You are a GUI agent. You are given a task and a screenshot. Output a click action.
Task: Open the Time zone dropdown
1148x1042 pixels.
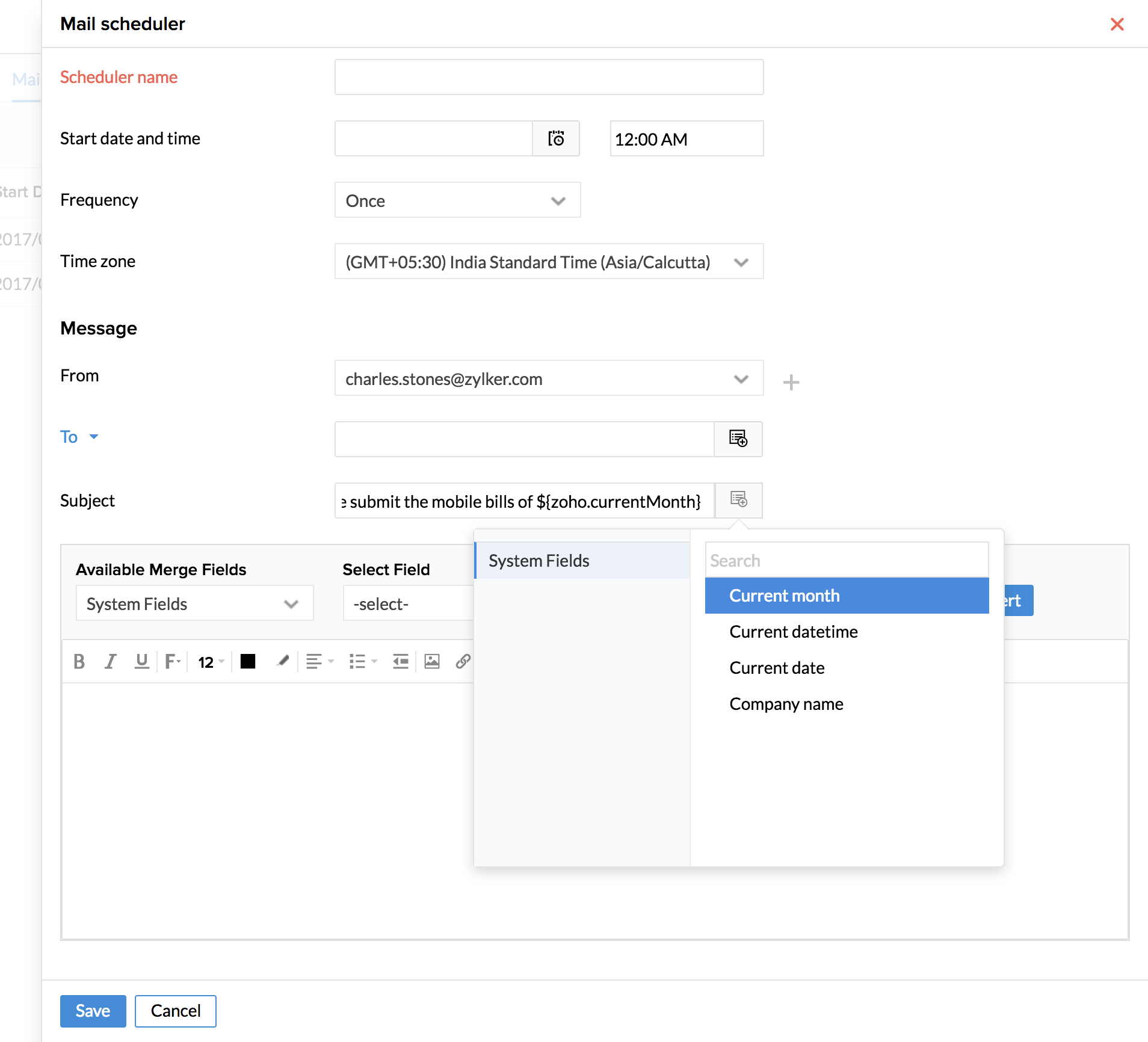[549, 262]
